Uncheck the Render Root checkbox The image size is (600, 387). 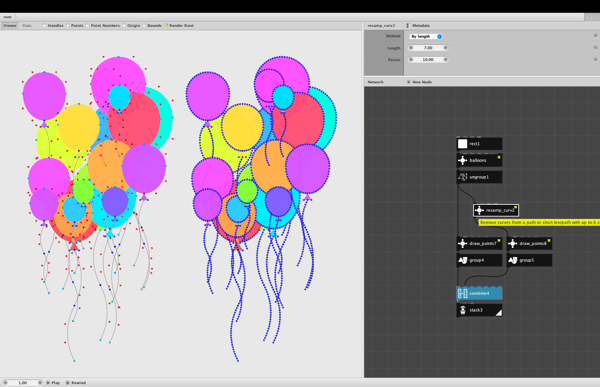(x=166, y=26)
